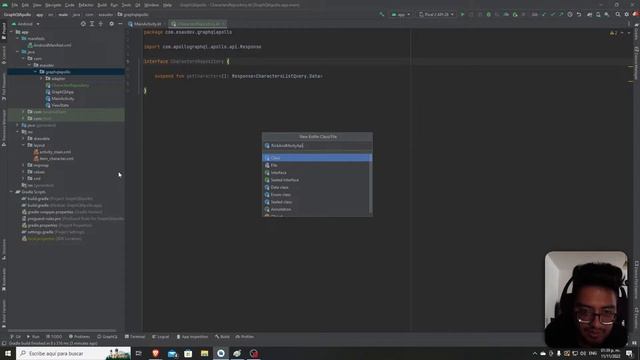Select Enum class kind
The image size is (640, 360).
pyautogui.click(x=317, y=195)
